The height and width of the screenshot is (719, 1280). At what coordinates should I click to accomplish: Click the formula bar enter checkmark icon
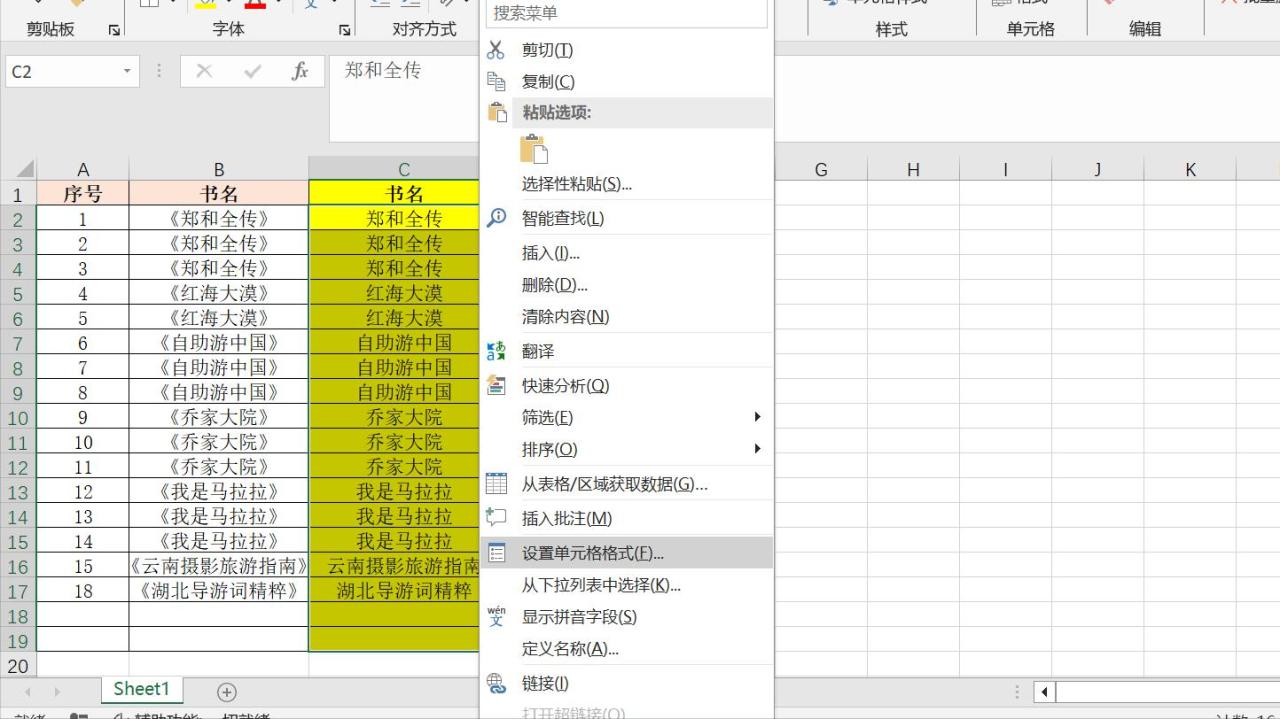pos(253,72)
